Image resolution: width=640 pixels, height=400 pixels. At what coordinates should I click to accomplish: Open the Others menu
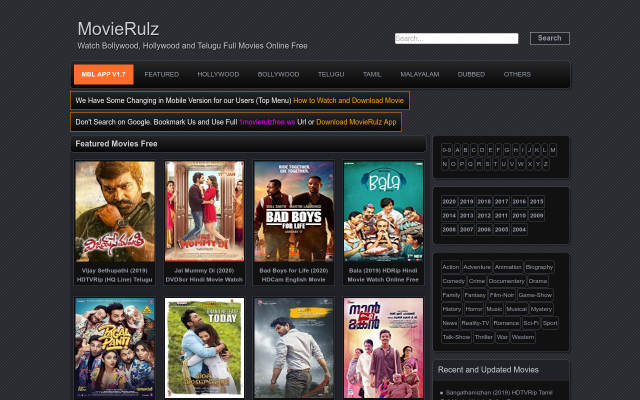(x=517, y=74)
